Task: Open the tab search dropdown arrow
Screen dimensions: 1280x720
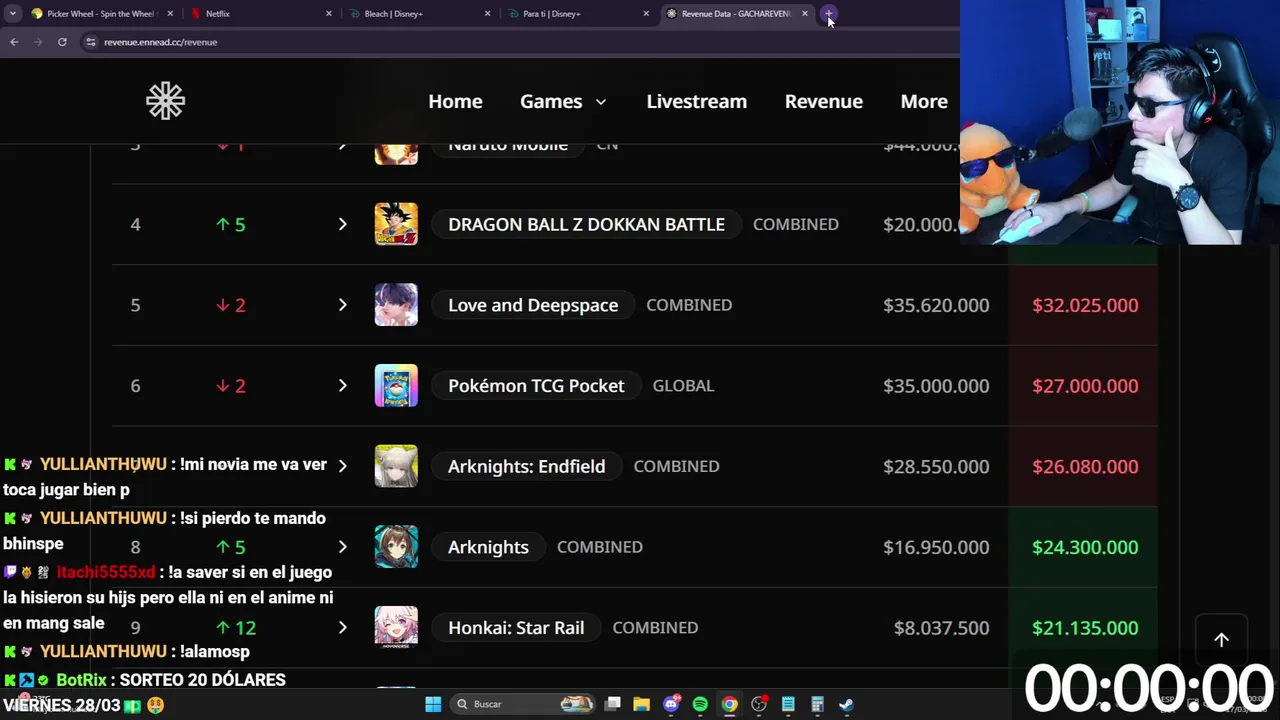Action: pyautogui.click(x=12, y=14)
